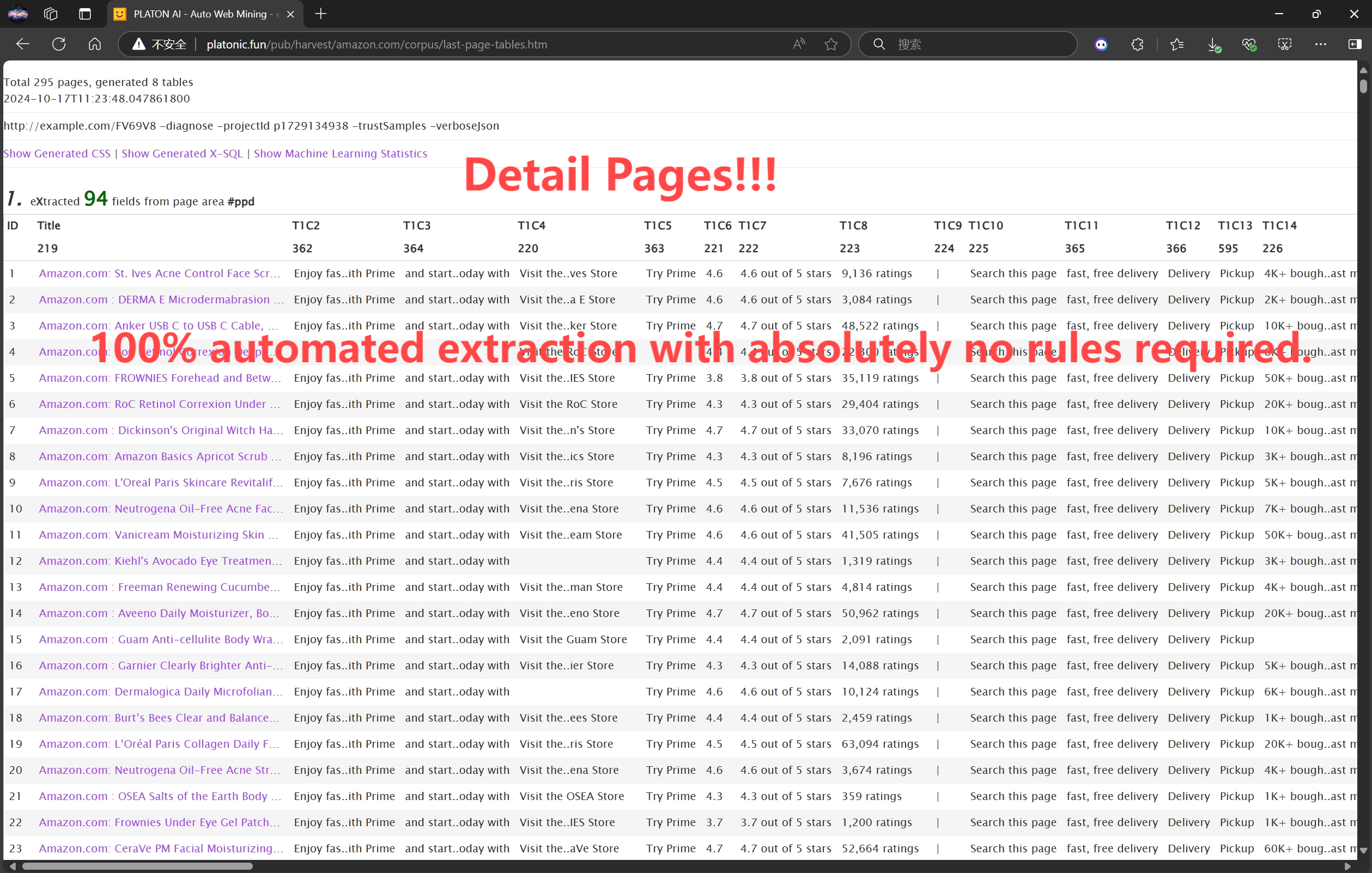Toggle the sidebar panel icon

tap(1355, 44)
